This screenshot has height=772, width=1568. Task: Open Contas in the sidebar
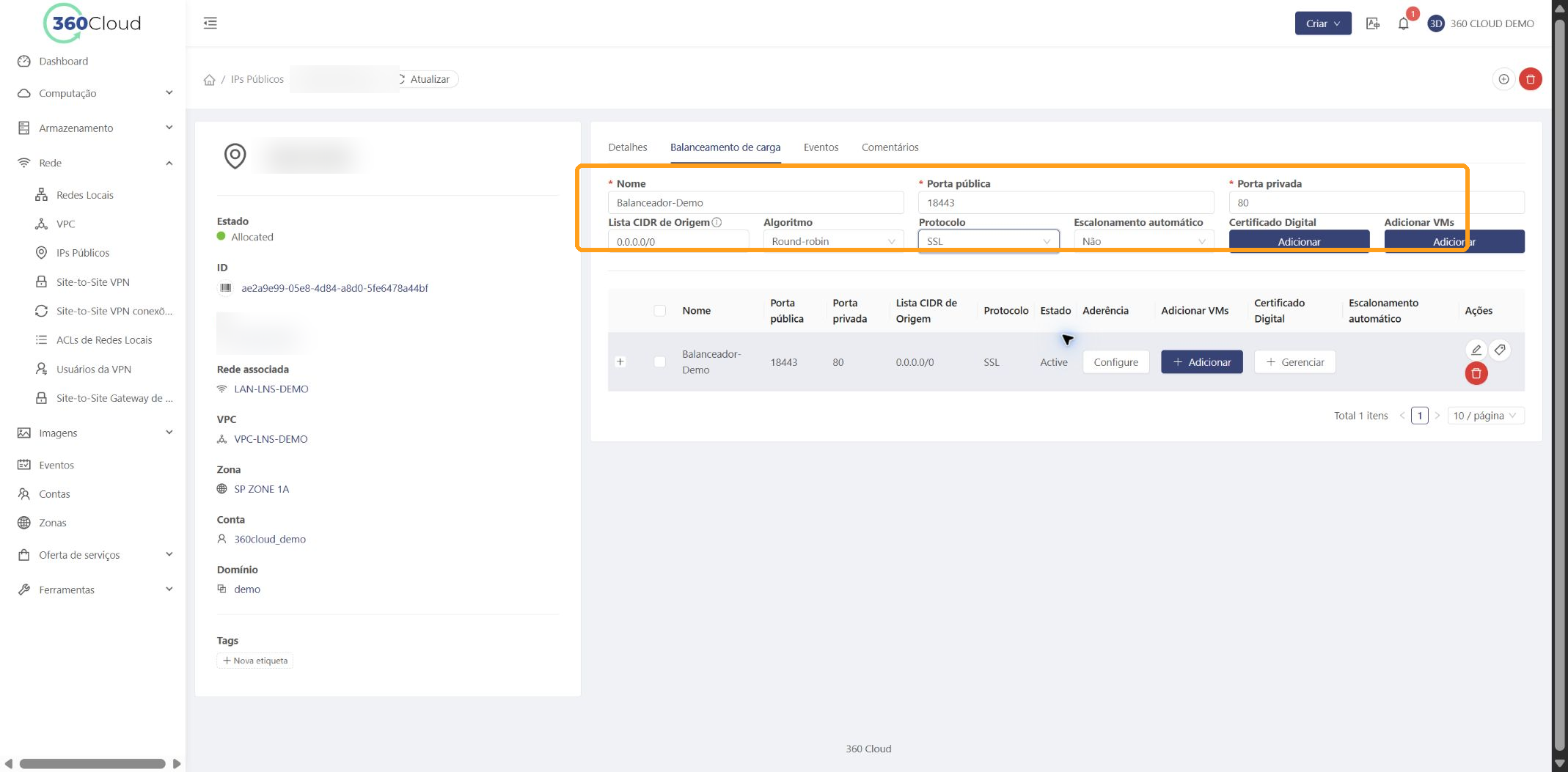pyautogui.click(x=54, y=494)
